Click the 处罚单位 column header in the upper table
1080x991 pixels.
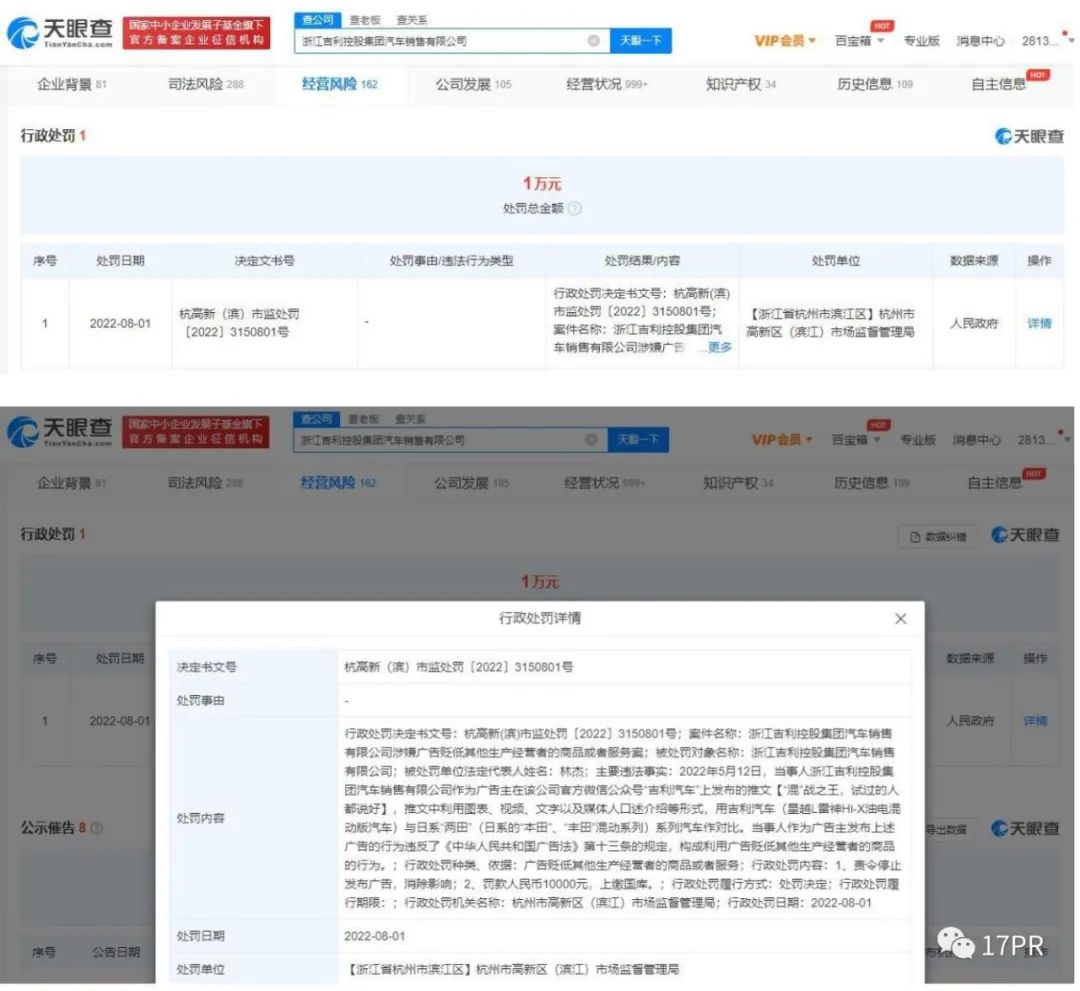[835, 260]
